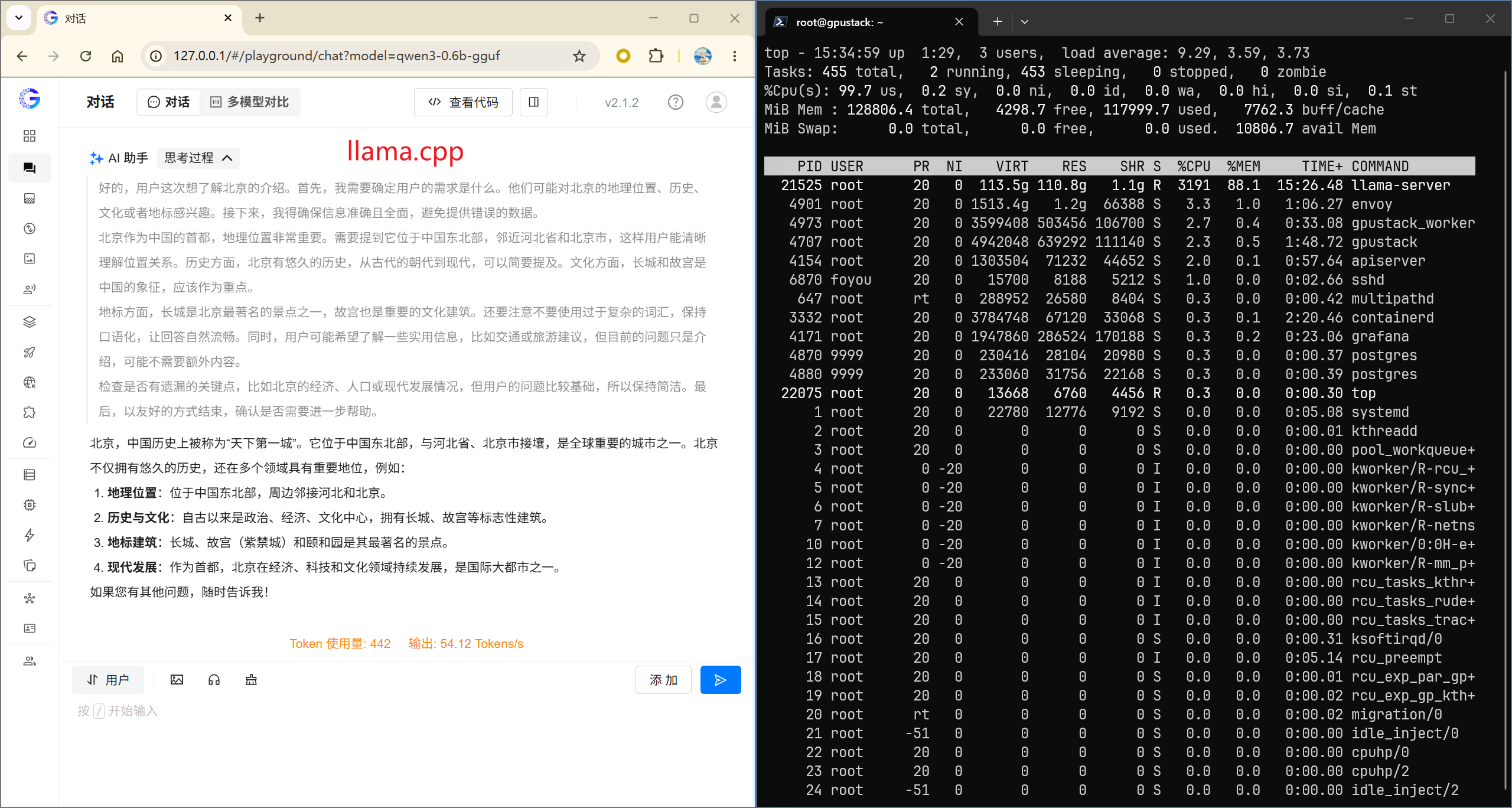
Task: Click the 查看代码 button
Action: pos(463,102)
